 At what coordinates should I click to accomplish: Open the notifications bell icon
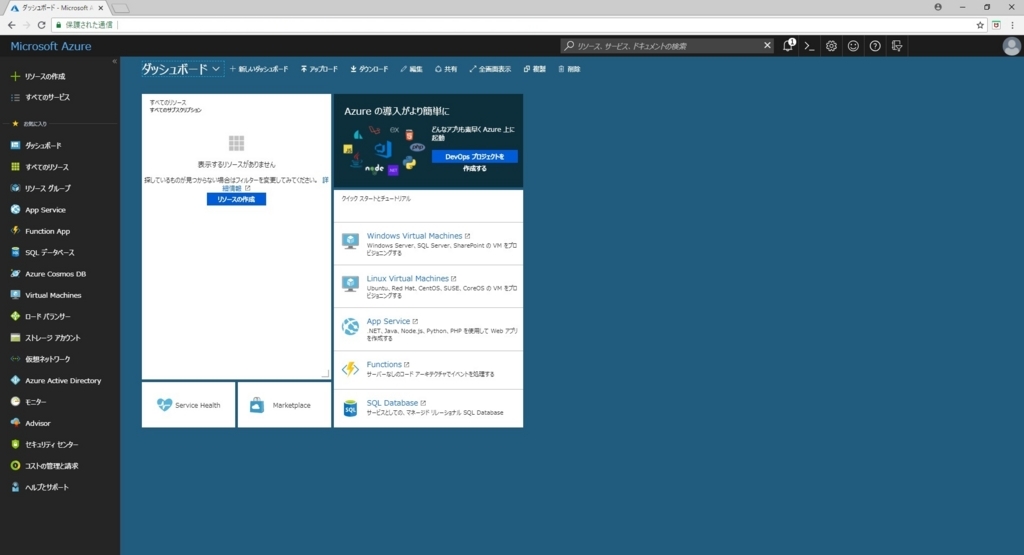(x=788, y=46)
